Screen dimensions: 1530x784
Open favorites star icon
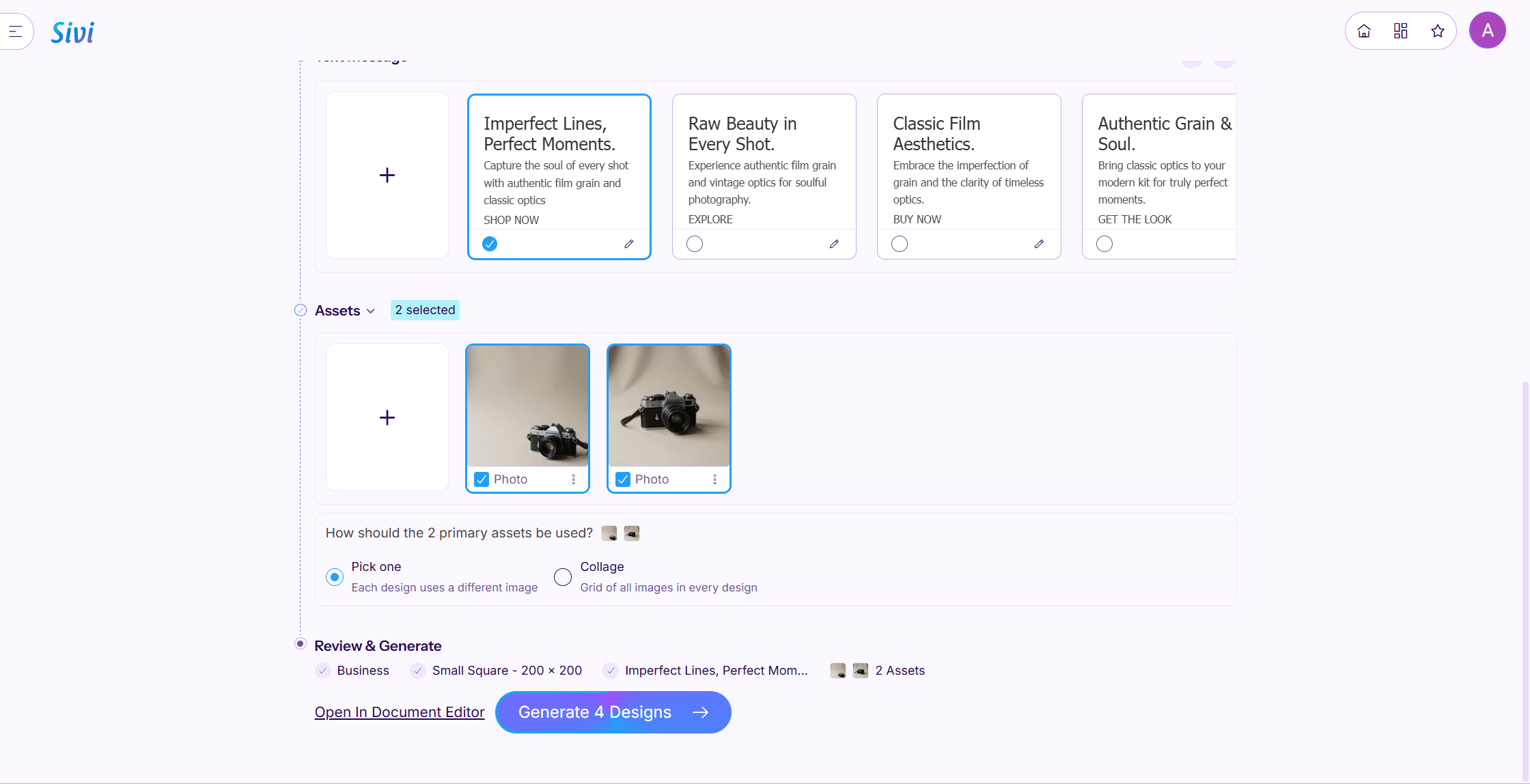1438,31
